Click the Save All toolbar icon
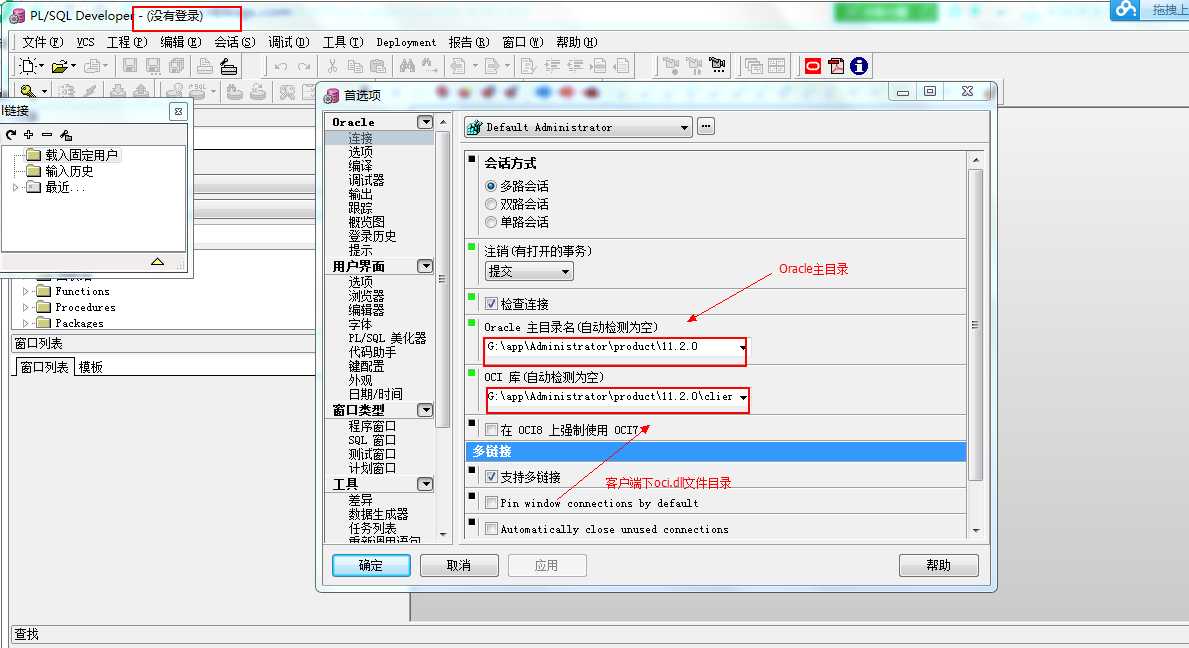The width and height of the screenshot is (1189, 648). (176, 66)
